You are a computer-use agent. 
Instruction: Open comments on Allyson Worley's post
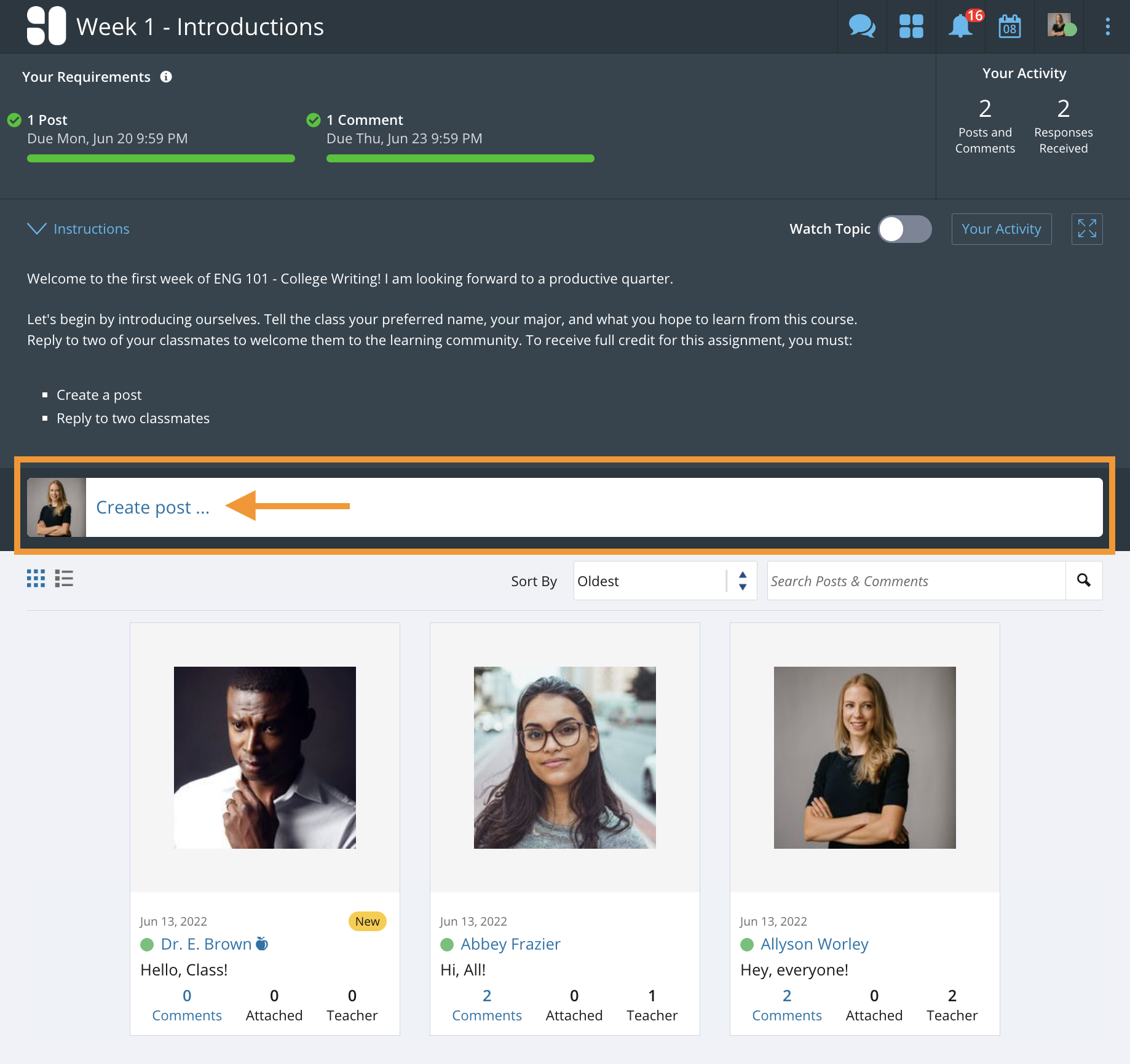click(x=786, y=1005)
